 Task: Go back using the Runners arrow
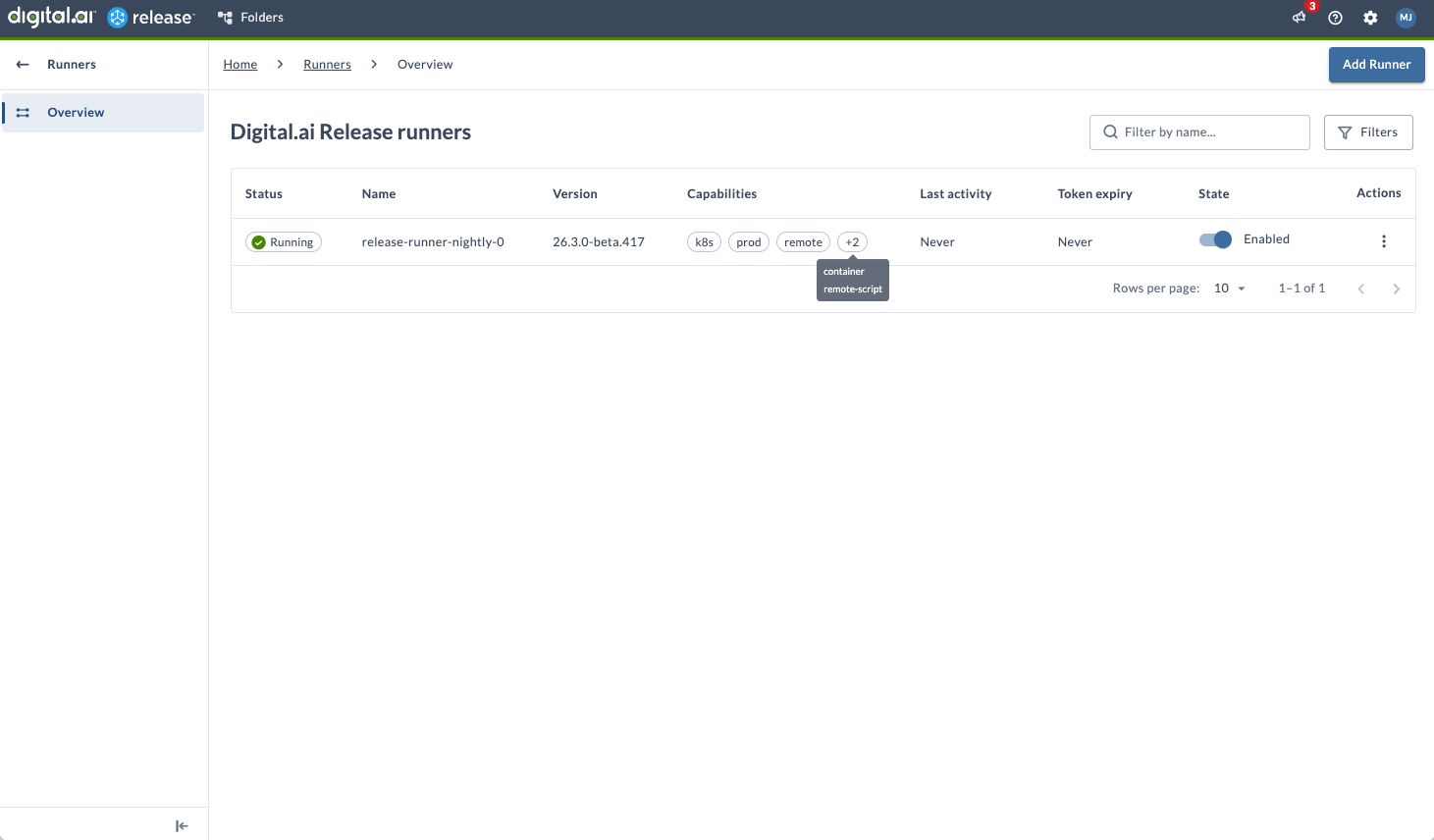23,65
